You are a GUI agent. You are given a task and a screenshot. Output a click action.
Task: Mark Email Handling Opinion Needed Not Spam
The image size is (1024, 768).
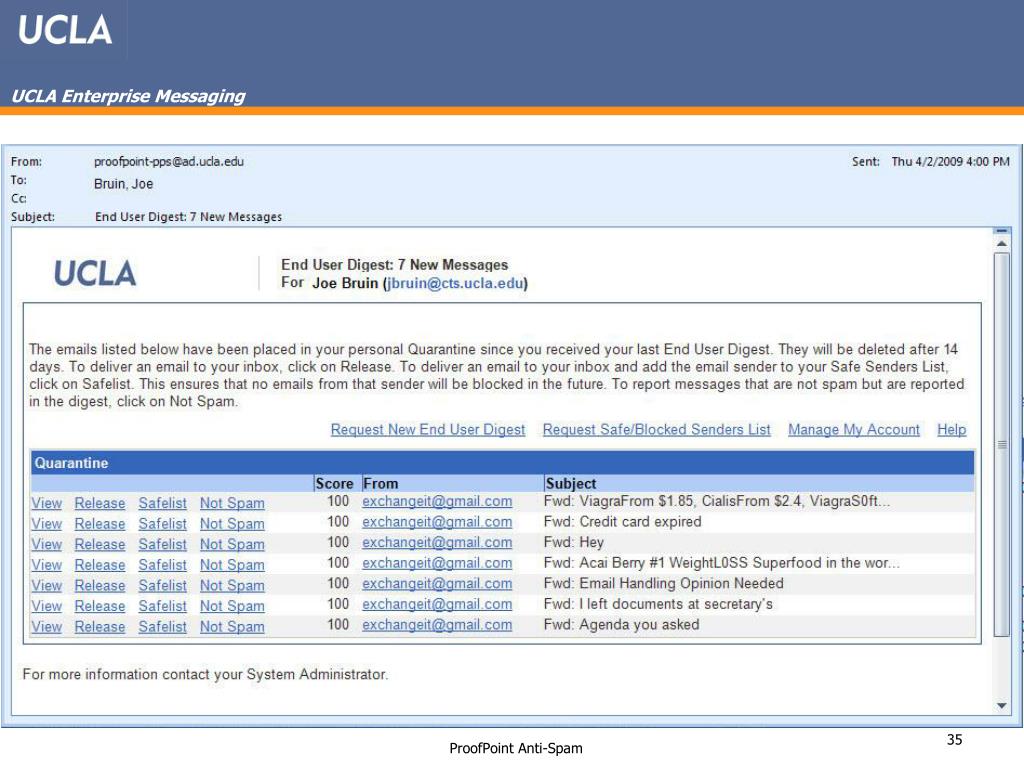[x=232, y=586]
